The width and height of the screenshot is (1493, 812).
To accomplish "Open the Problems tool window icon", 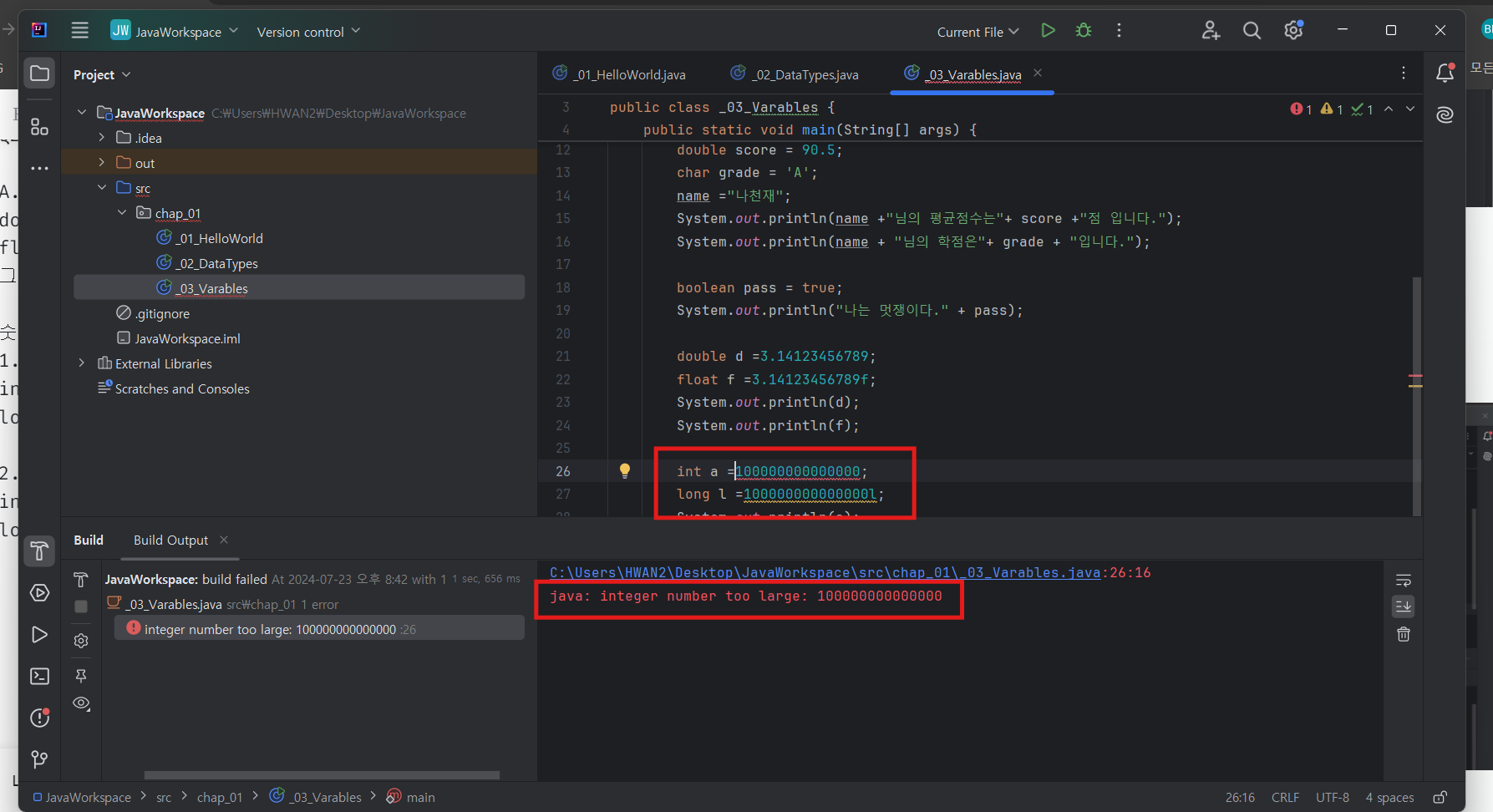I will tap(39, 718).
